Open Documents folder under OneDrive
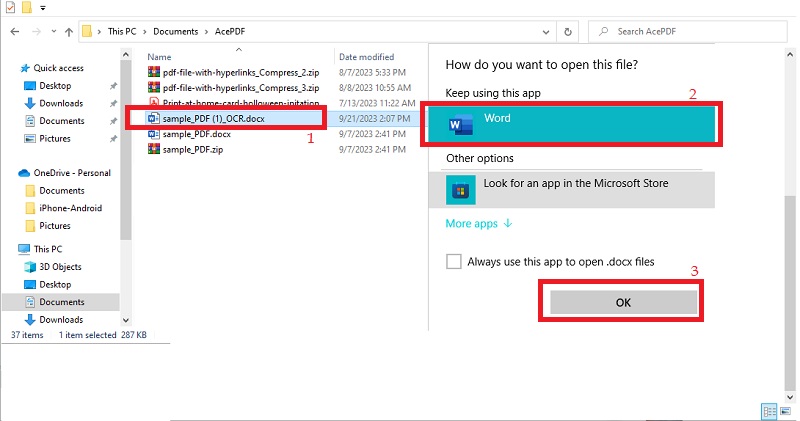 [61, 190]
